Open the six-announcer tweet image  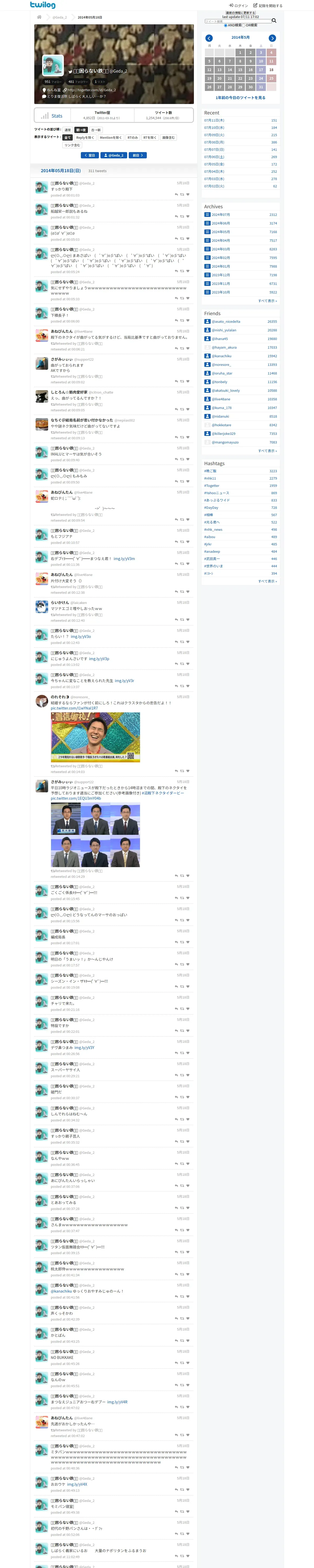(95, 834)
